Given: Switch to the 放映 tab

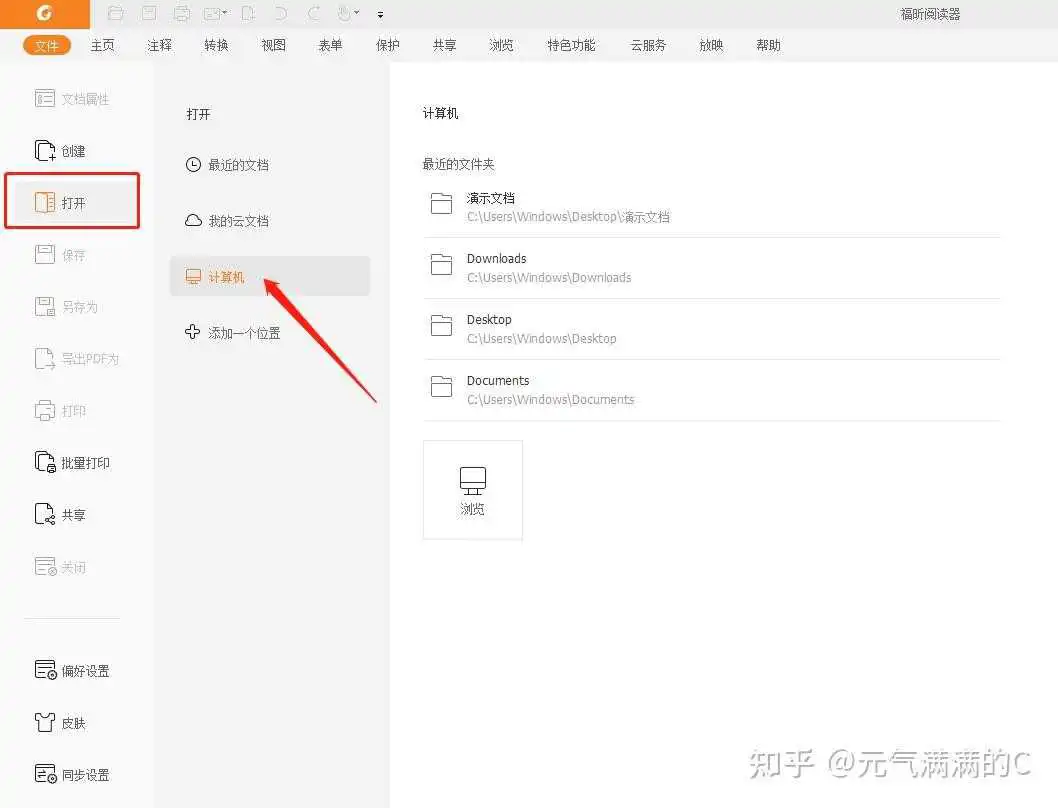Looking at the screenshot, I should pos(711,45).
